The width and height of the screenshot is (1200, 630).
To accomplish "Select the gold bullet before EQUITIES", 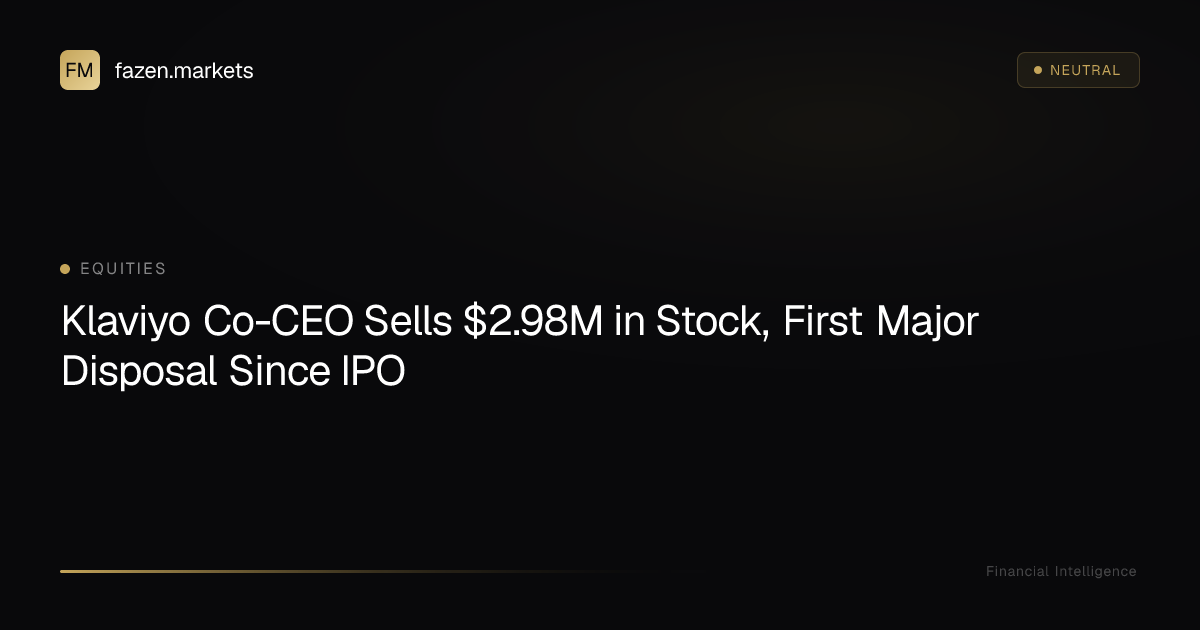I will pos(65,269).
